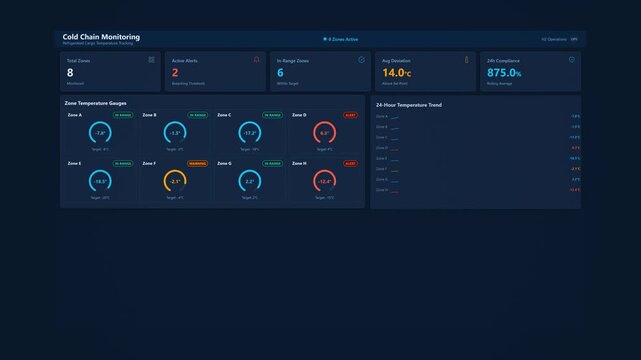The width and height of the screenshot is (641, 360).
Task: Click the bell icon on Active Alerts card
Action: (257, 60)
